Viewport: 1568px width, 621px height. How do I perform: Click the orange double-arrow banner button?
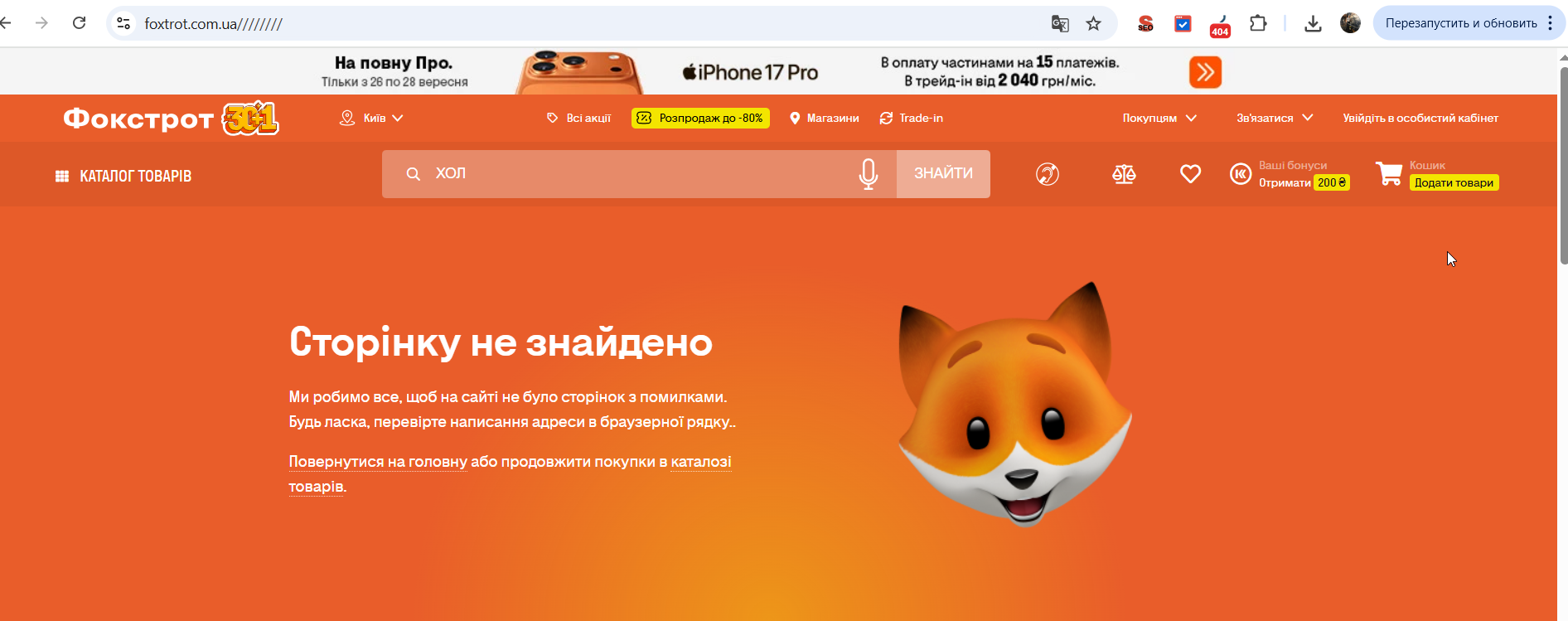point(1205,72)
